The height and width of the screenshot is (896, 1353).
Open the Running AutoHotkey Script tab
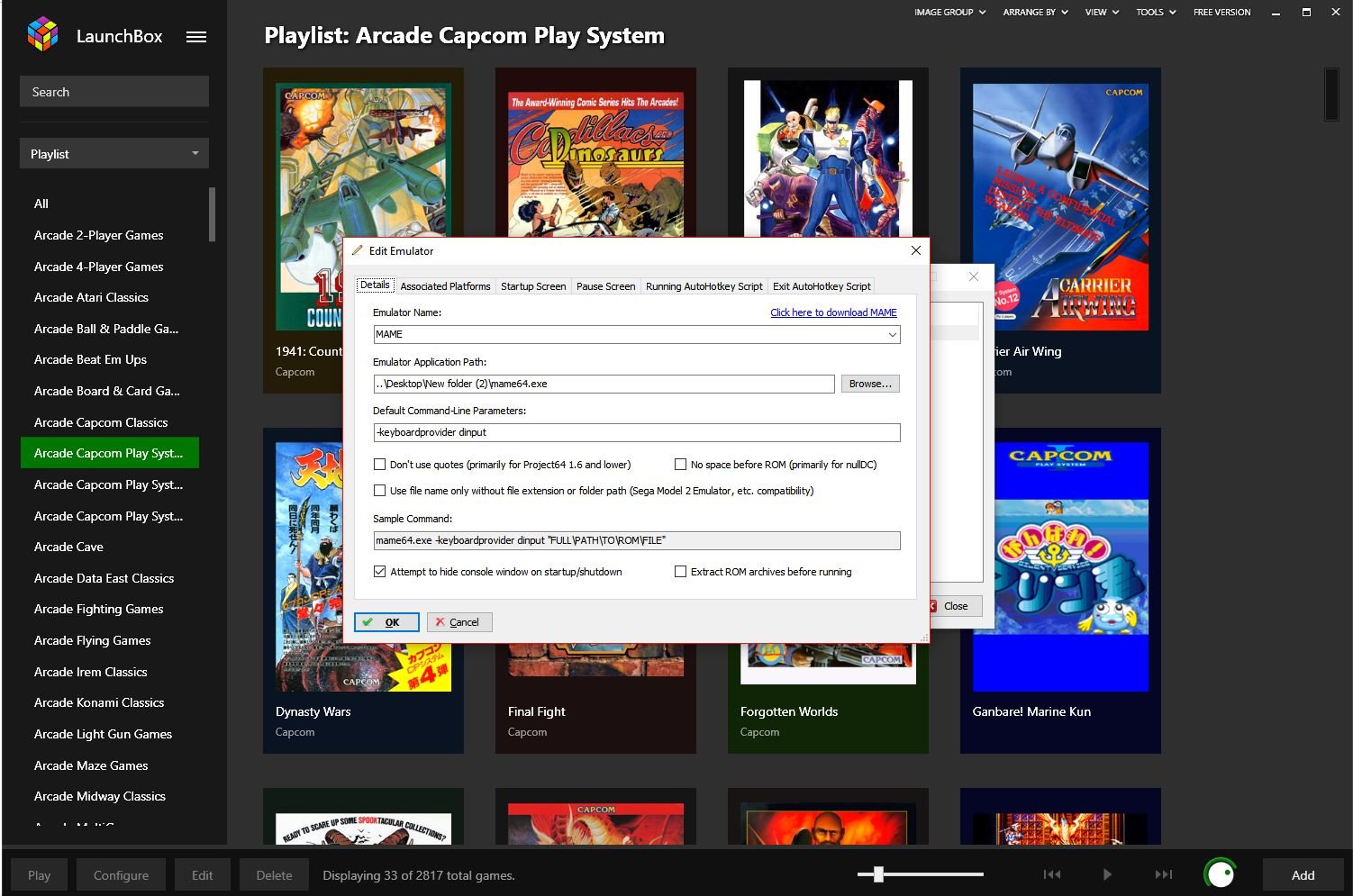click(704, 286)
